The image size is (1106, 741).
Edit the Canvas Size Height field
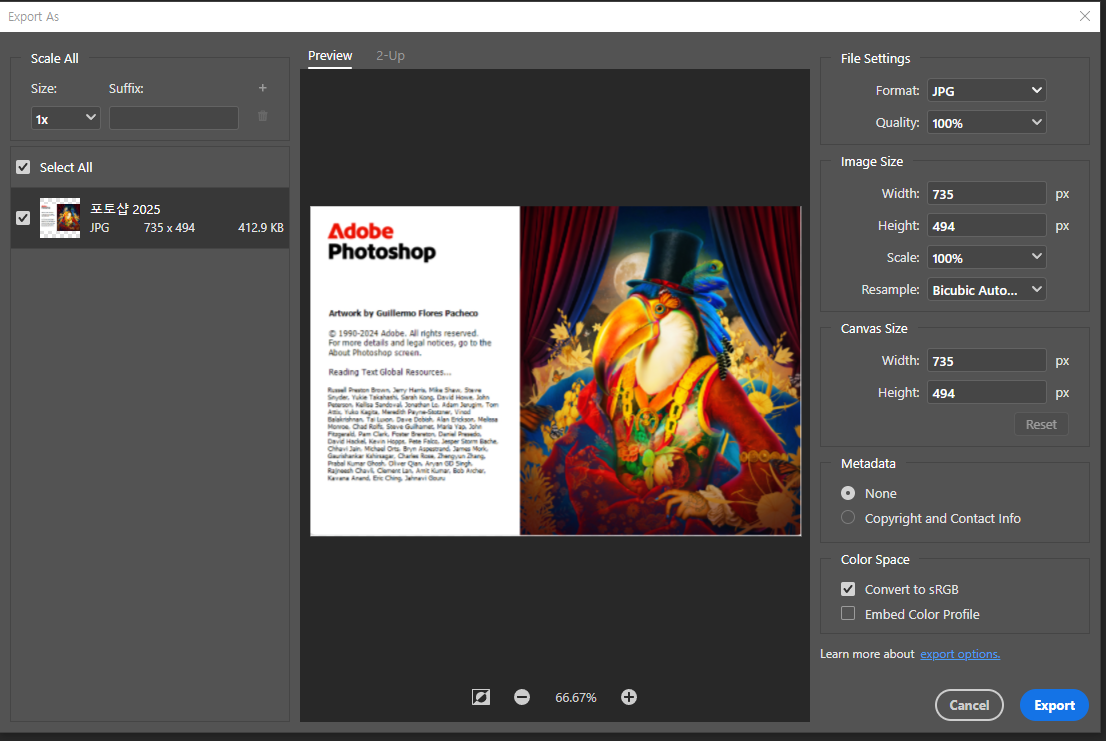pos(986,393)
